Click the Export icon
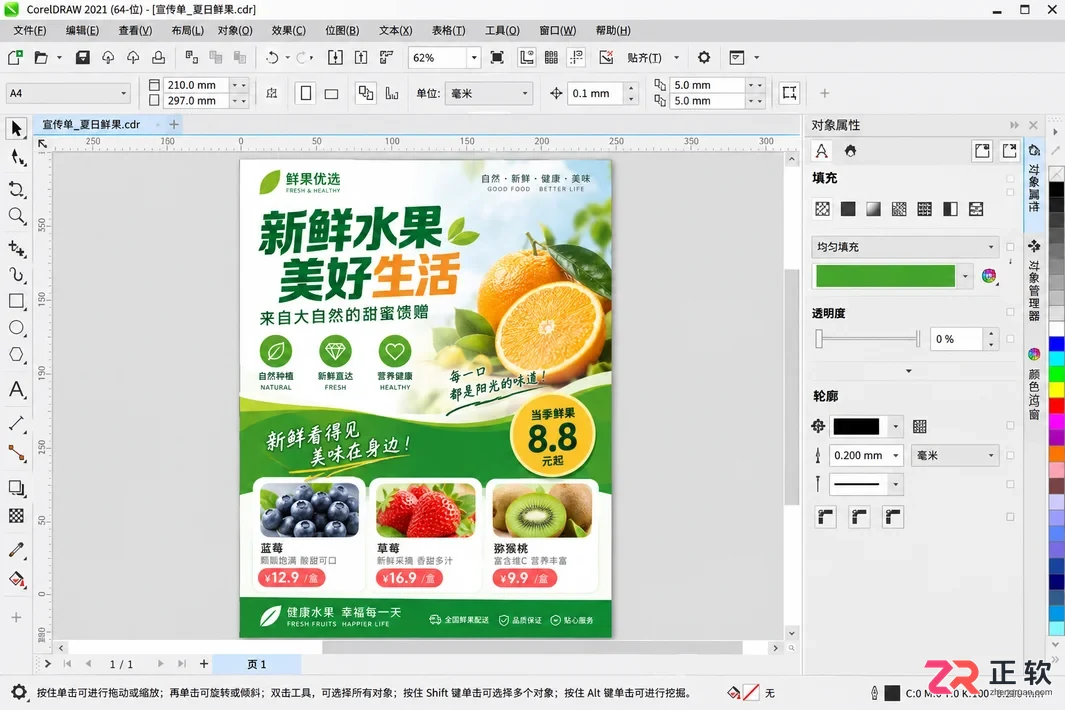 [x=361, y=58]
